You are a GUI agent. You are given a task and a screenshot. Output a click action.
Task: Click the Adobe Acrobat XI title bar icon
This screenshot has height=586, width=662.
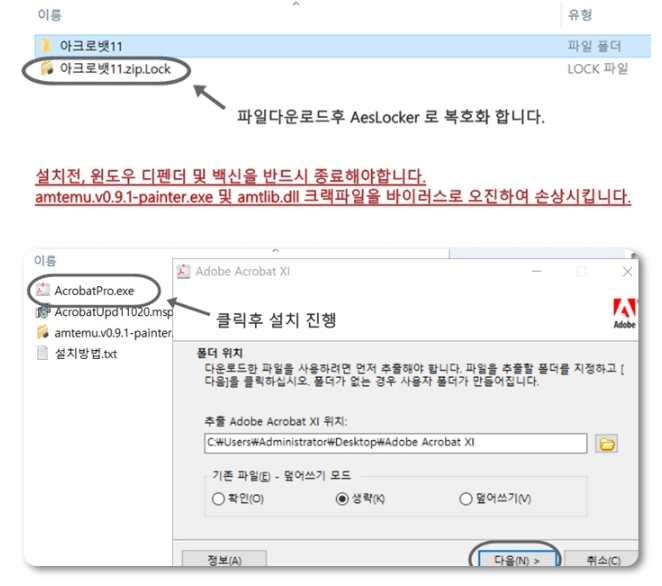point(183,271)
